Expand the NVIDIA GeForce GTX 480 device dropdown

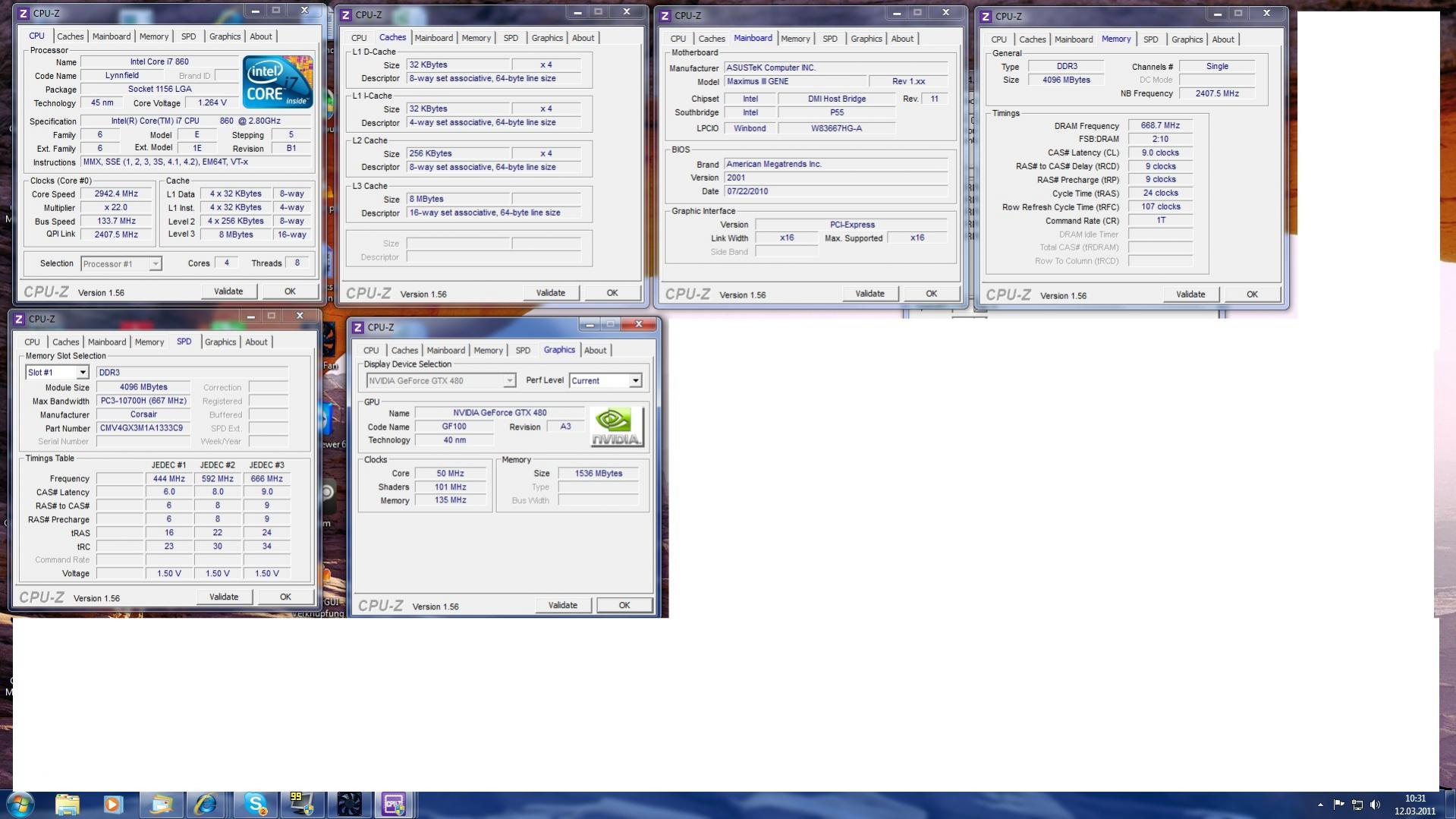point(509,381)
